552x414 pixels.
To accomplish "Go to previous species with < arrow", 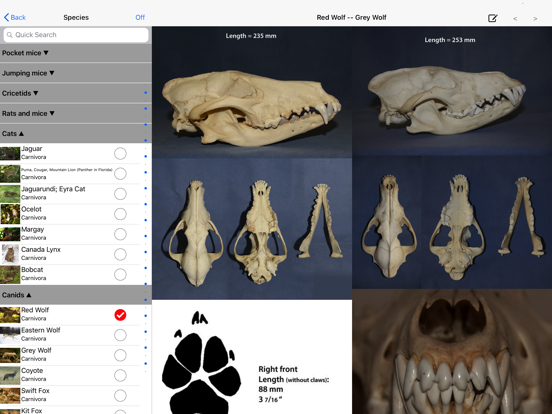I will pyautogui.click(x=515, y=18).
